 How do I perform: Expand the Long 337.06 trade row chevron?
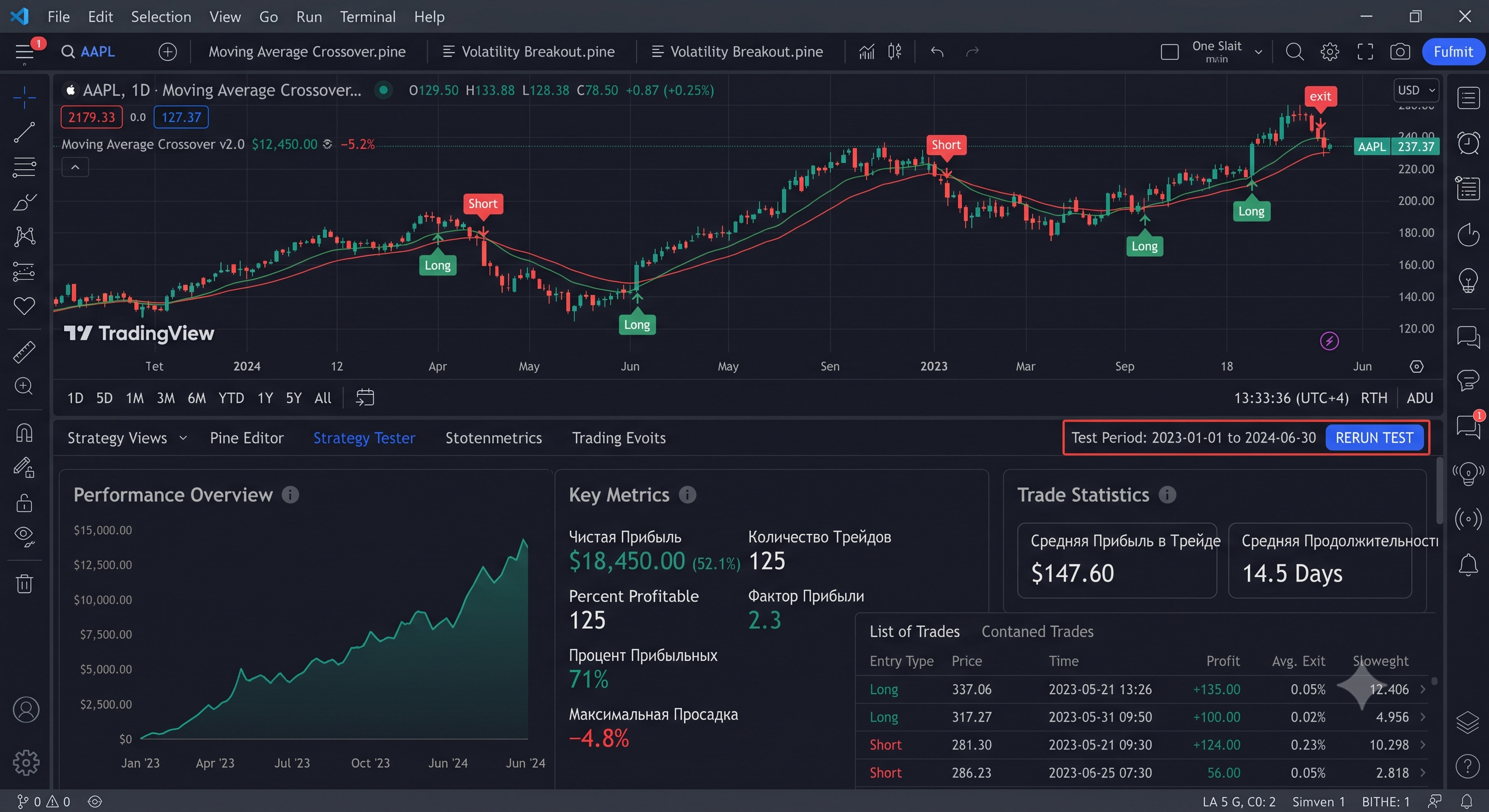(x=1423, y=689)
